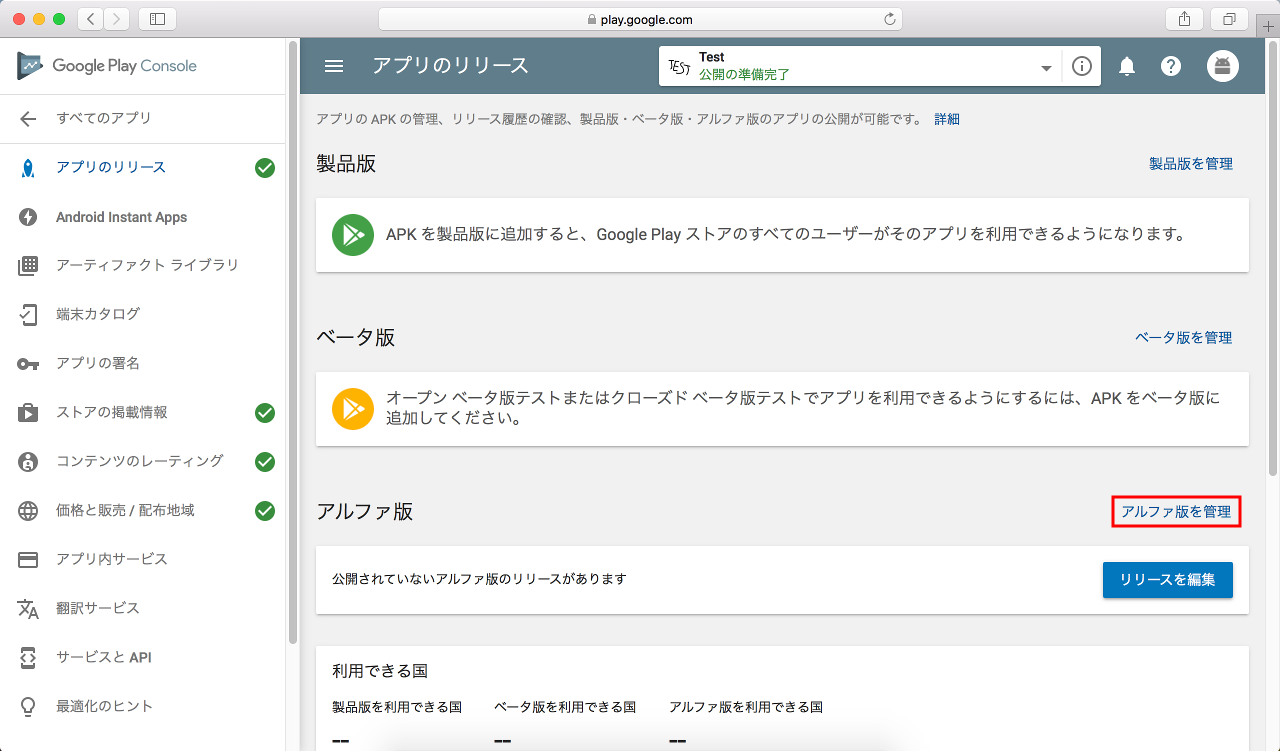Viewport: 1280px width, 751px height.
Task: Open a new Safari tab
Action: 1268,26
